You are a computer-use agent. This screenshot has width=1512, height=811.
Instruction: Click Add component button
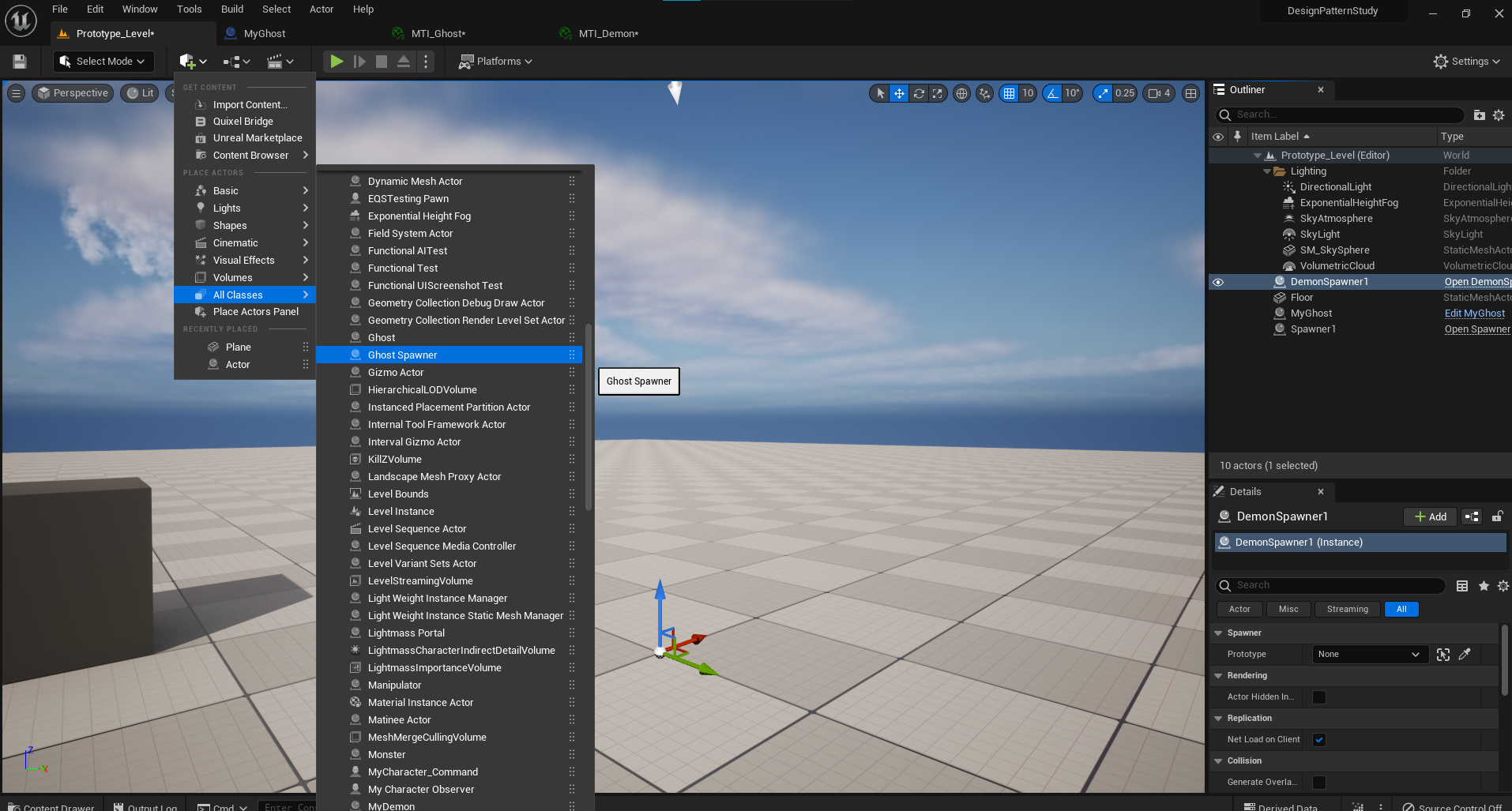pyautogui.click(x=1430, y=516)
